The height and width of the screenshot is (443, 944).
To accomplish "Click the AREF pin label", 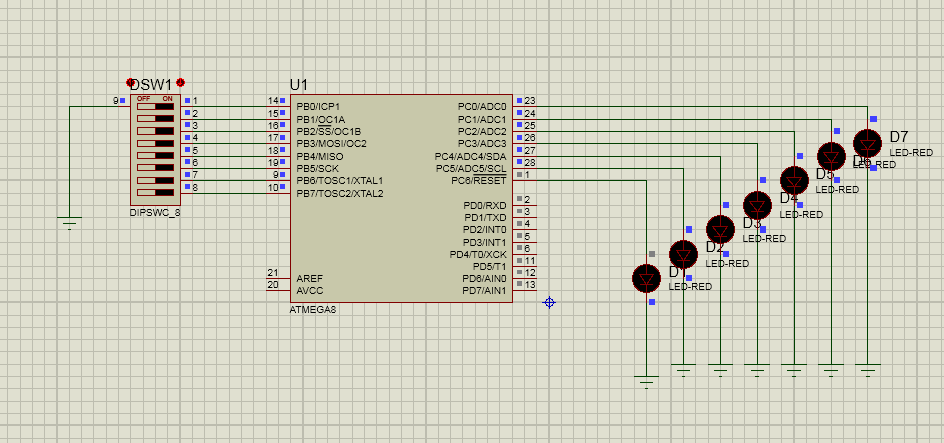I will coord(309,279).
